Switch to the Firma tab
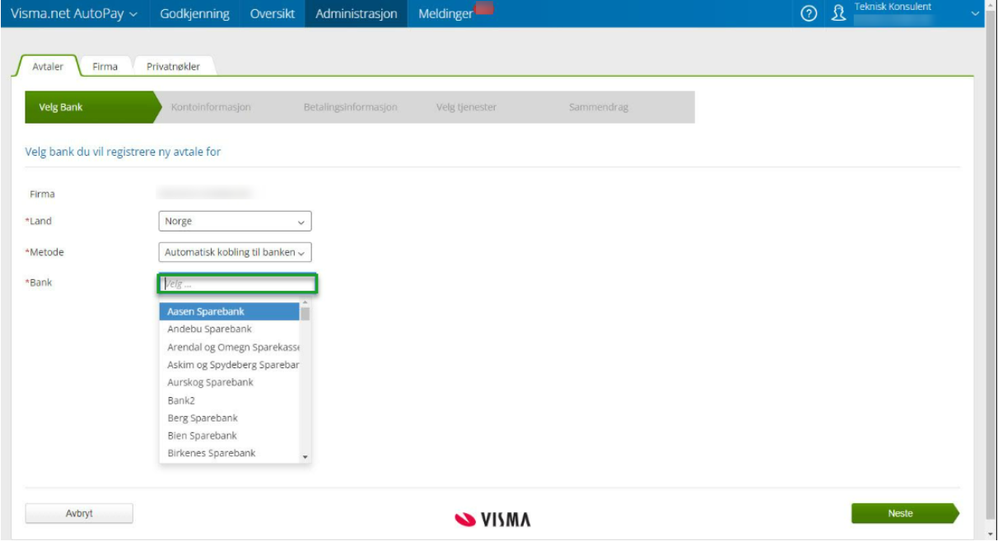The height and width of the screenshot is (542, 998). 105,66
